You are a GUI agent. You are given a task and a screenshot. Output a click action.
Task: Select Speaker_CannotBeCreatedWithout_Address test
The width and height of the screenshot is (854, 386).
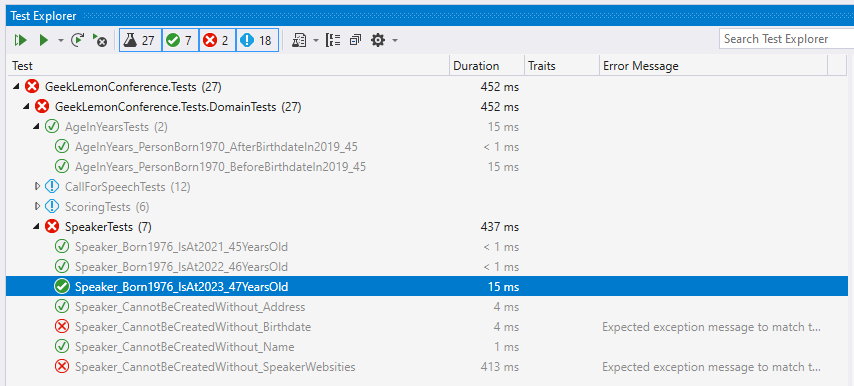[427, 307]
